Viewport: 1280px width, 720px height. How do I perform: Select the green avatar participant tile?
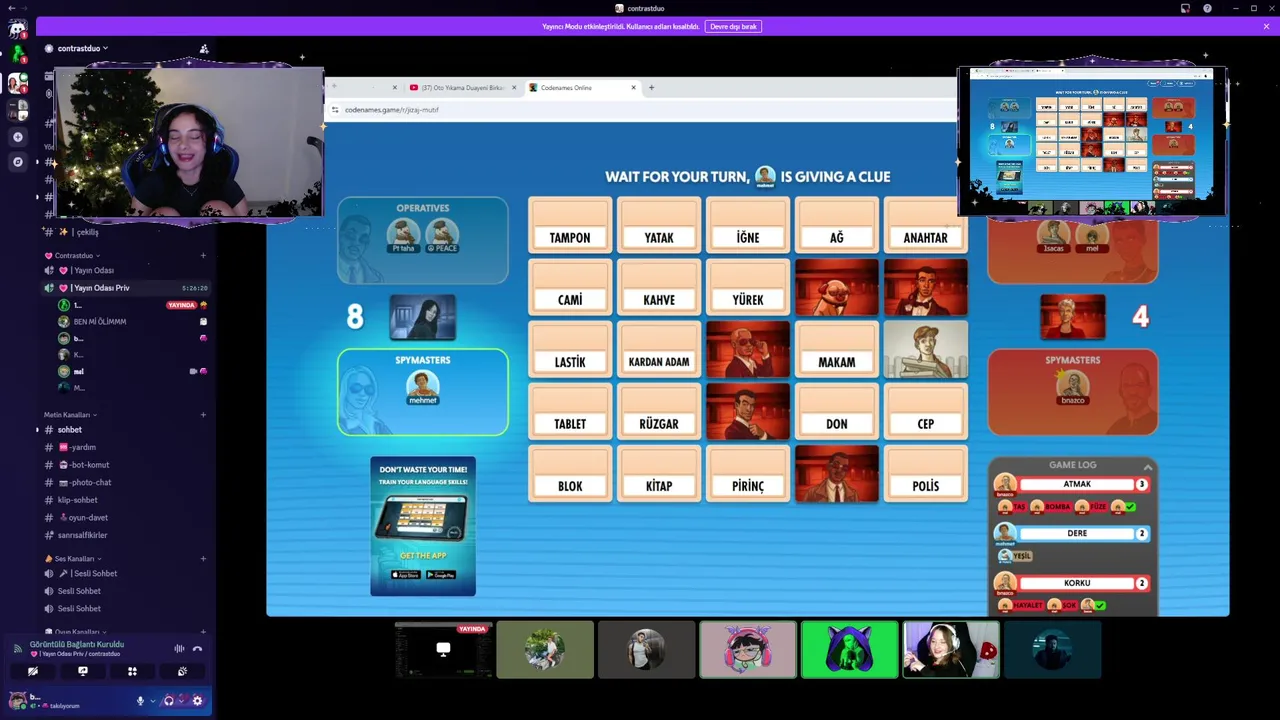point(850,650)
